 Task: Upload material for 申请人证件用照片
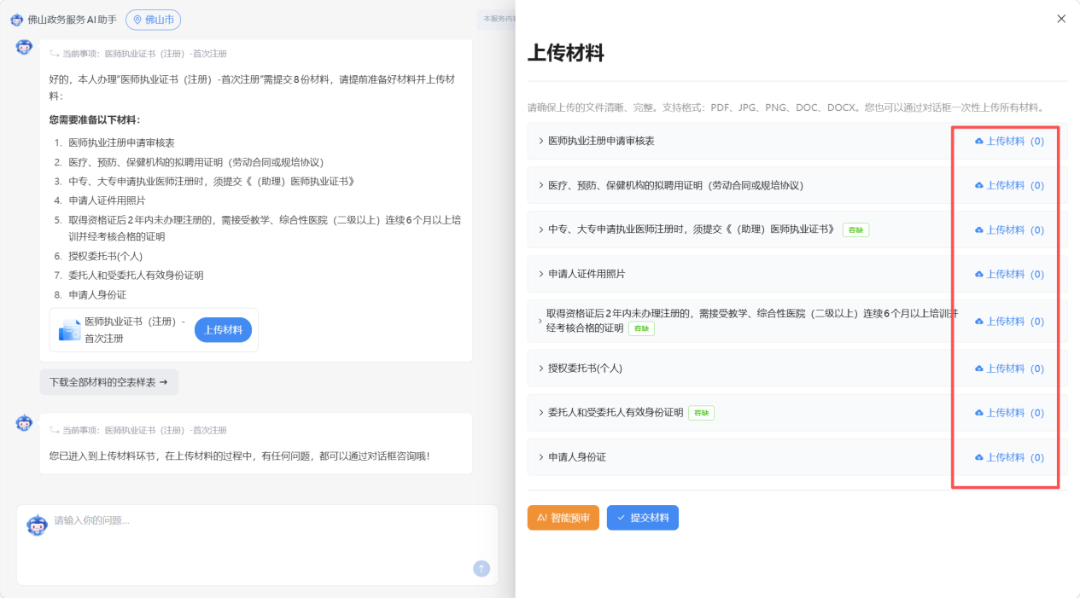(1009, 274)
